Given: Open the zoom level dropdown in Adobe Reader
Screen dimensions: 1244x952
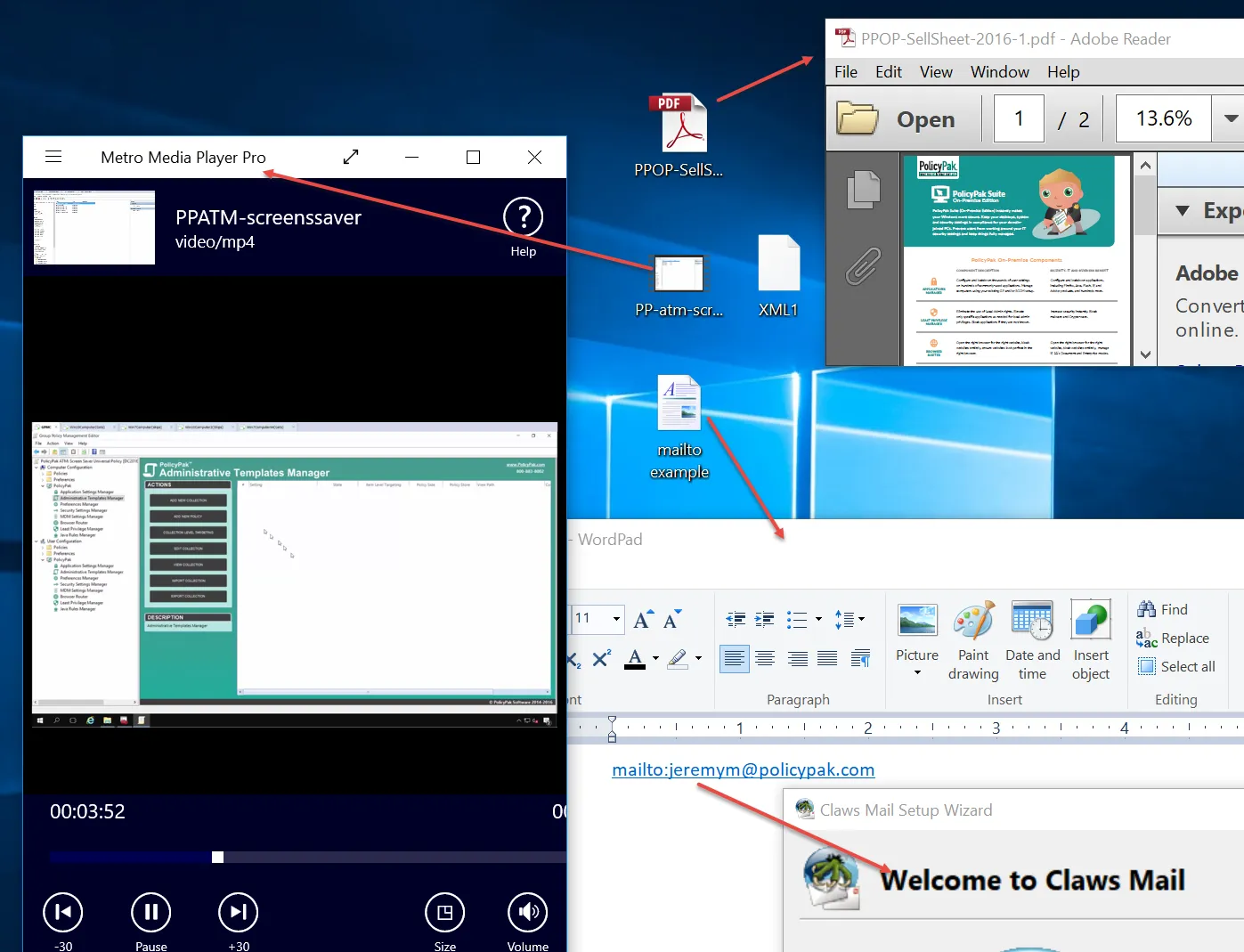Looking at the screenshot, I should [x=1230, y=118].
